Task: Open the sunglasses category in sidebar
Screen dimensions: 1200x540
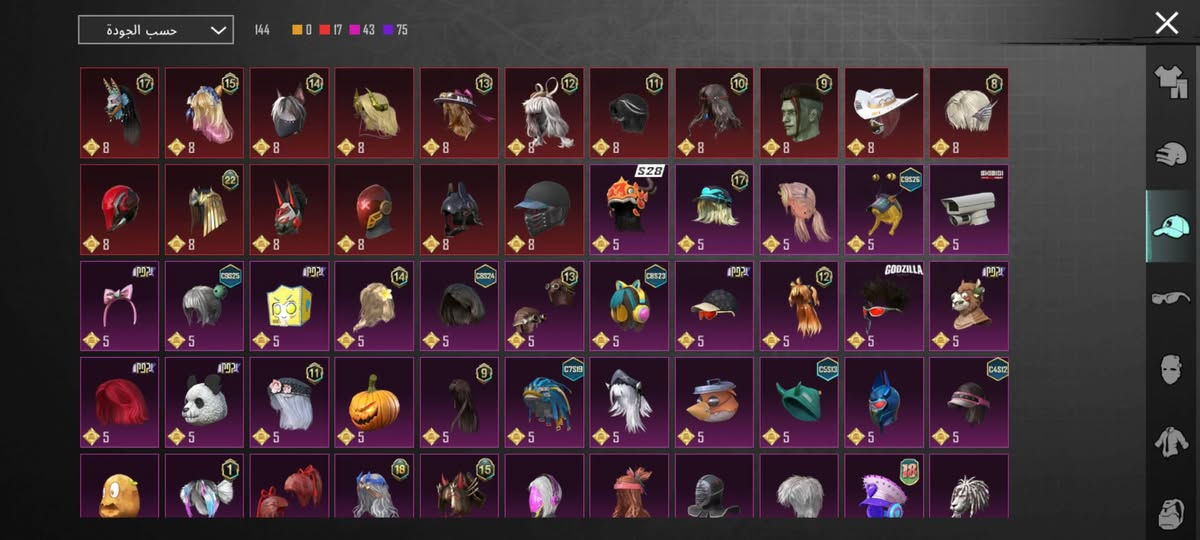Action: coord(1170,298)
